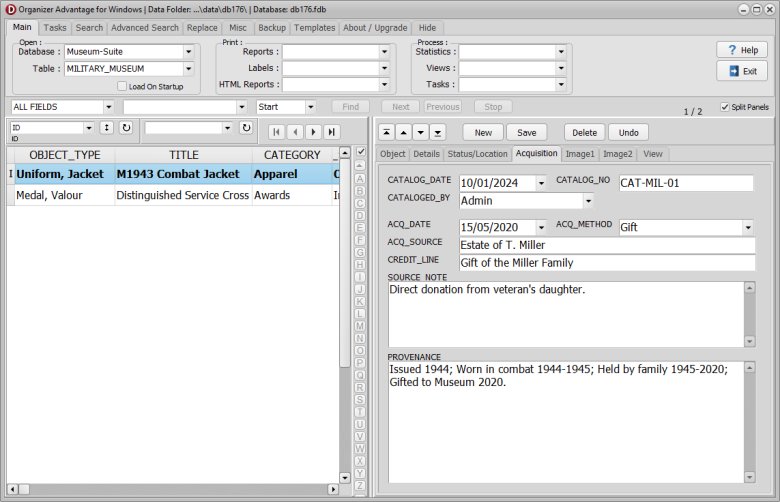Image resolution: width=780 pixels, height=502 pixels.
Task: Jump to the first record in the grid
Action: pyautogui.click(x=277, y=131)
